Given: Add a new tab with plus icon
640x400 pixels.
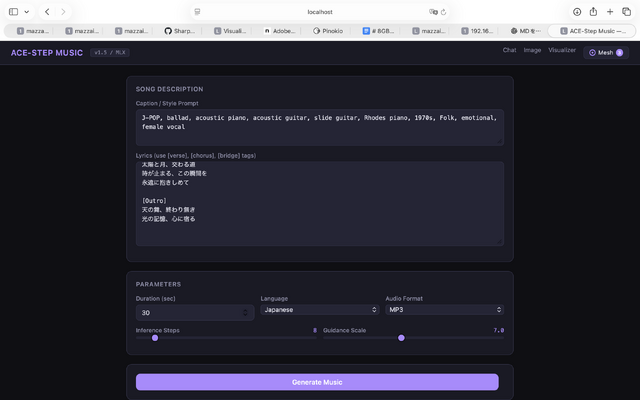Looking at the screenshot, I should point(610,11).
